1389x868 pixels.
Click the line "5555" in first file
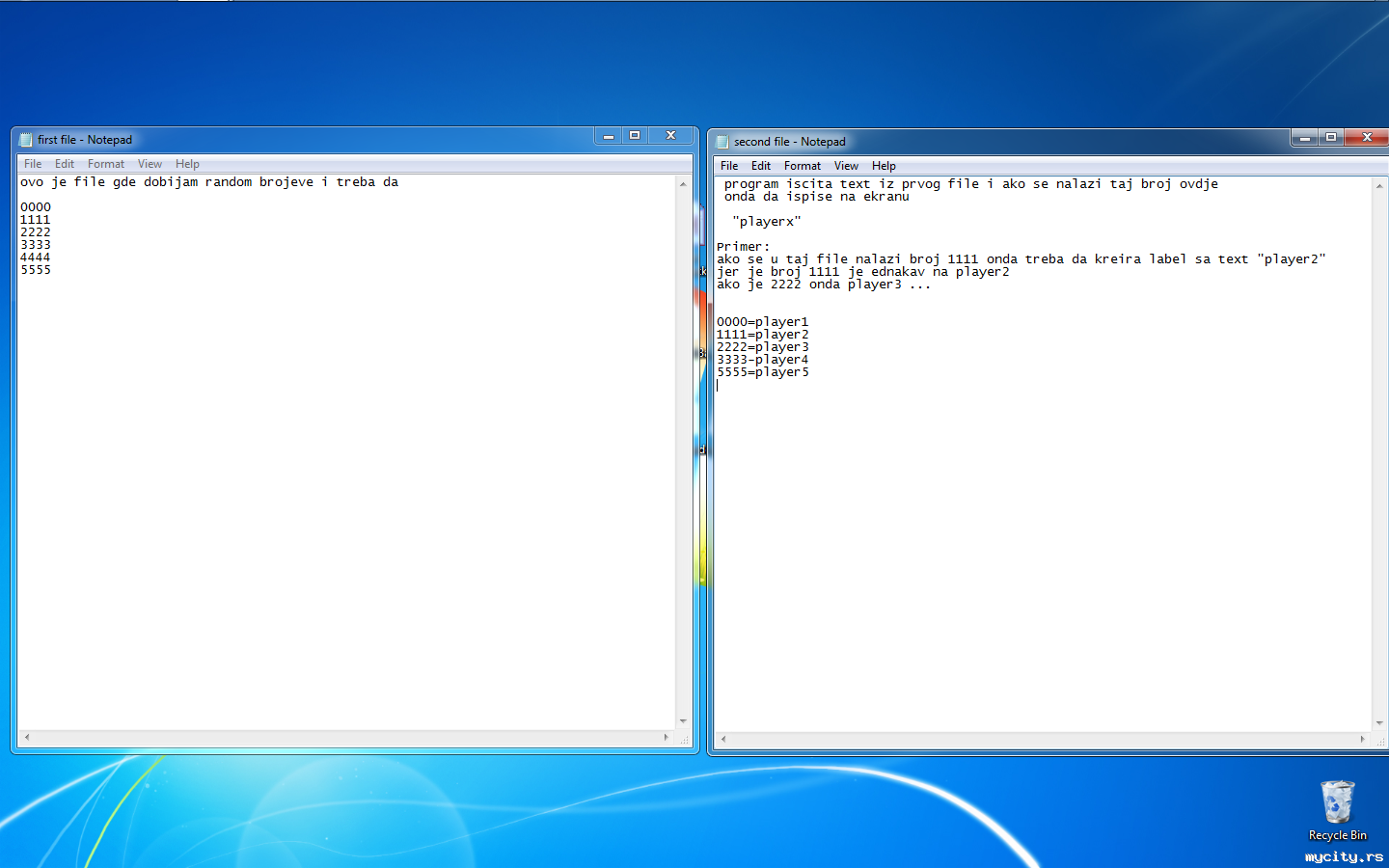(x=36, y=270)
